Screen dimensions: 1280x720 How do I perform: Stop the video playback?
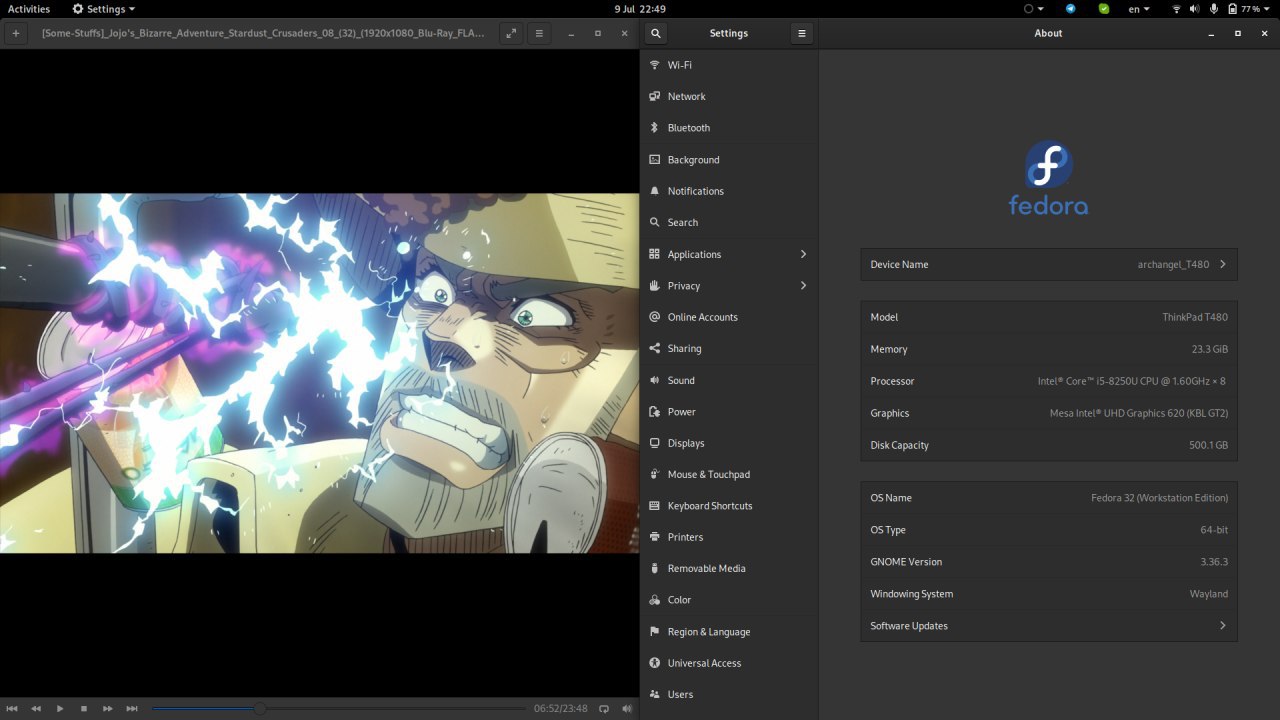(84, 709)
